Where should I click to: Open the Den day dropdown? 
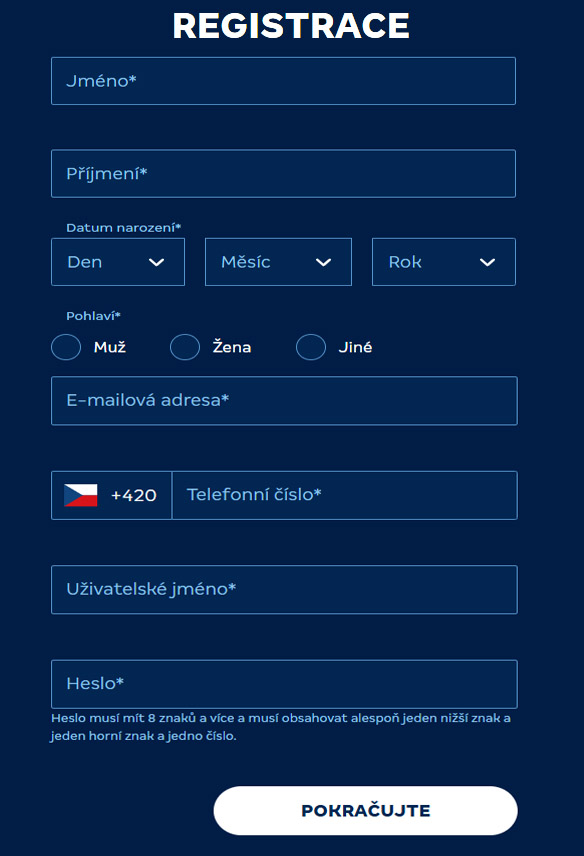click(118, 262)
